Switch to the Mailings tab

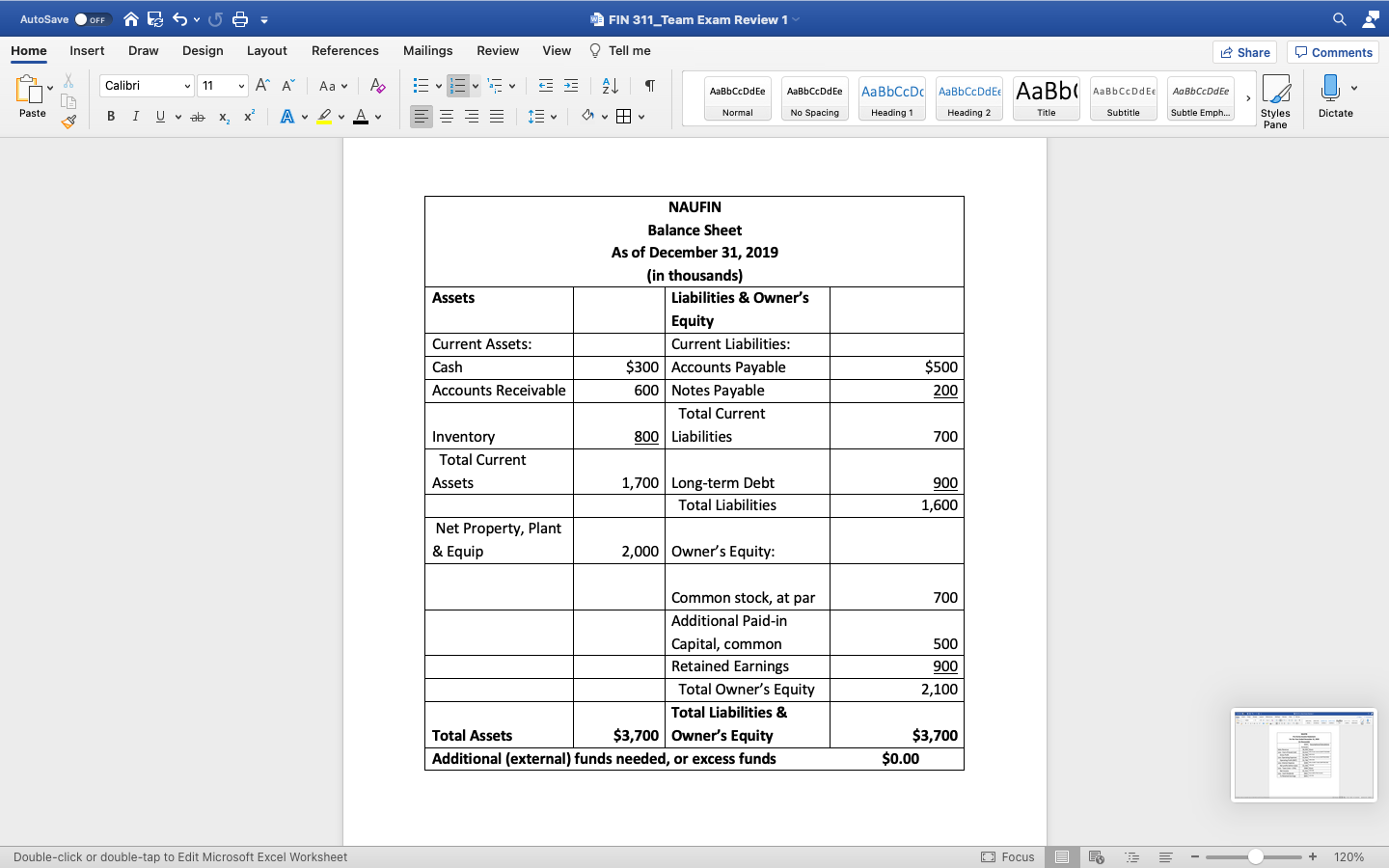coord(427,50)
